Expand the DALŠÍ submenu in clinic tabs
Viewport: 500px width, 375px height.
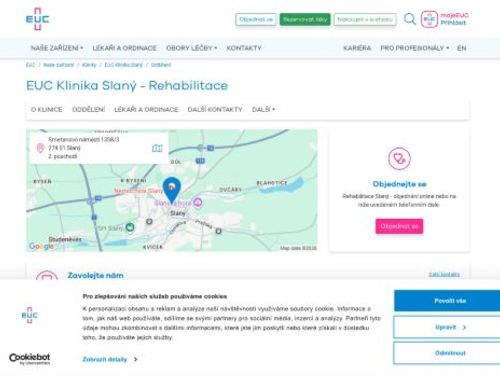pyautogui.click(x=263, y=109)
